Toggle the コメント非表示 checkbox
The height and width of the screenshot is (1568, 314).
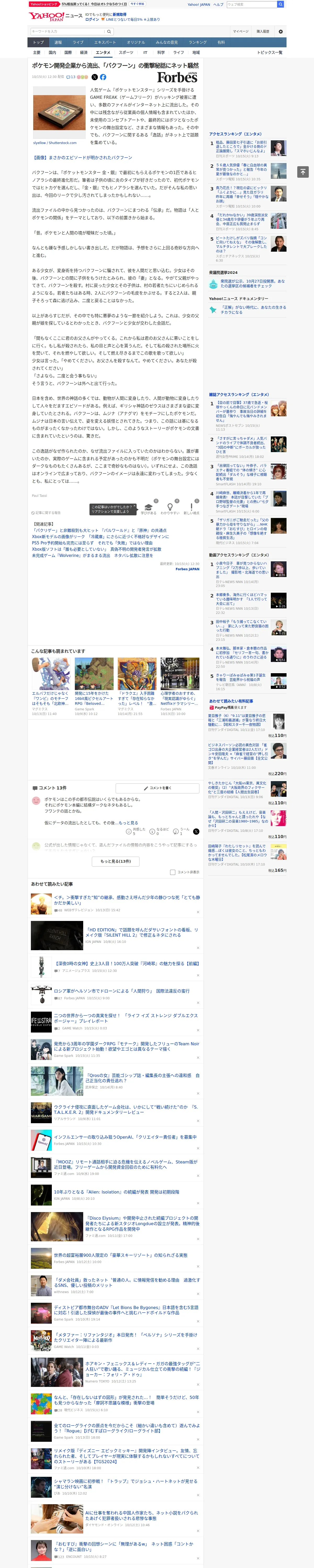tap(172, 872)
